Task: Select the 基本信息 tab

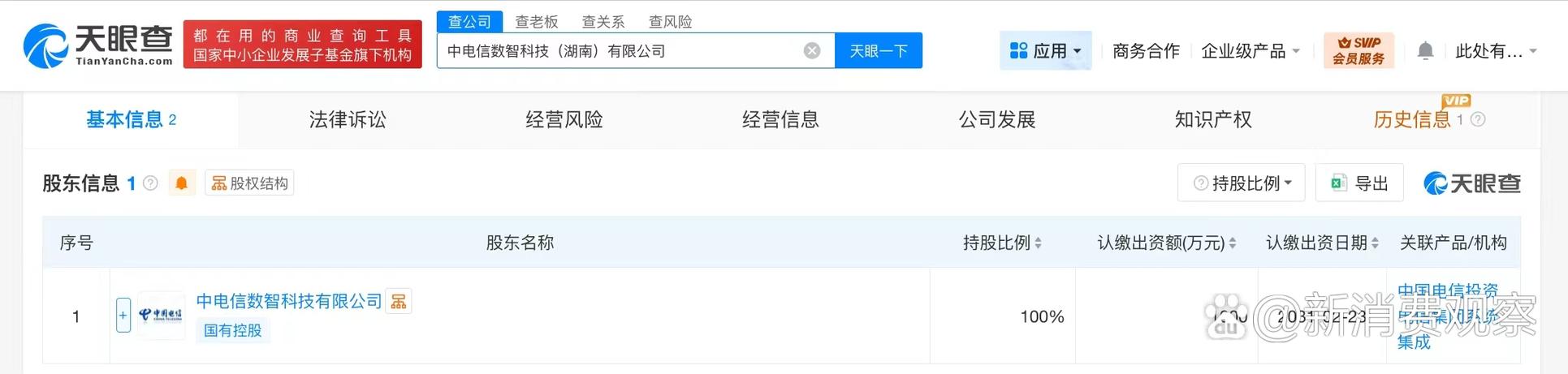Action: [x=131, y=119]
